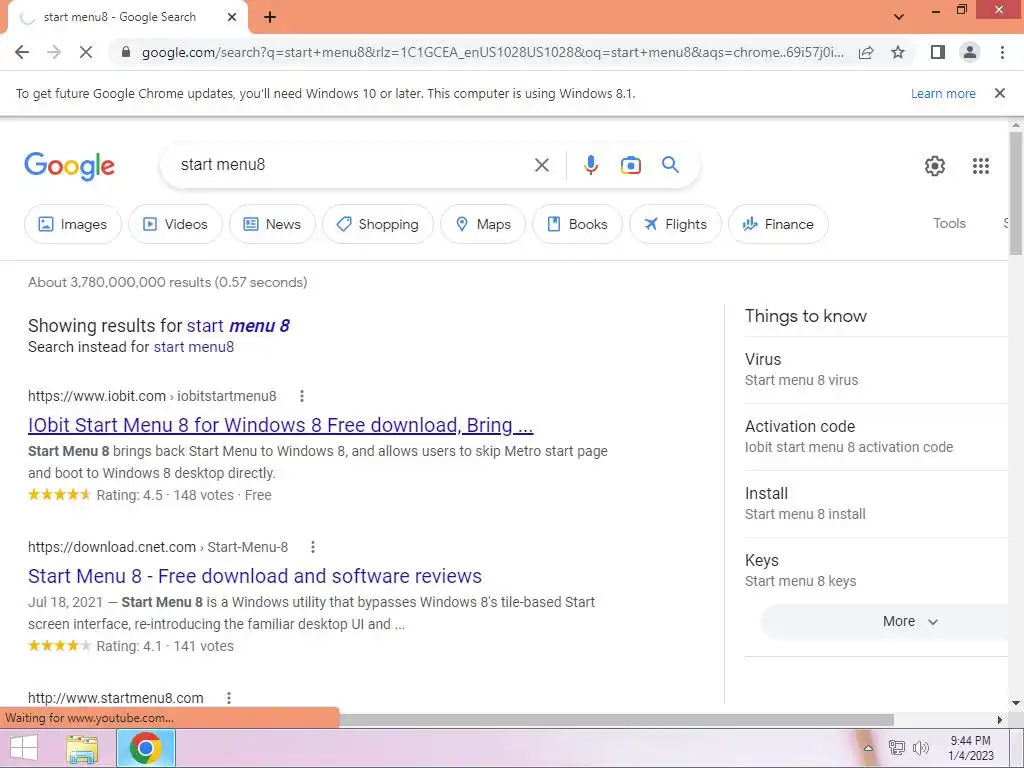
Task: Select Install in Things to know
Action: [876, 504]
